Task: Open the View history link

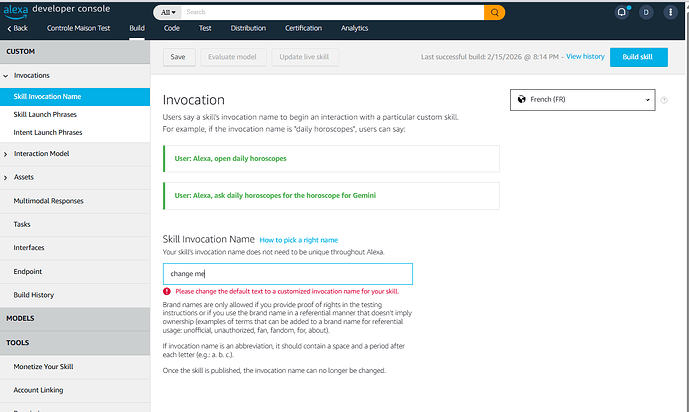Action: [x=585, y=57]
